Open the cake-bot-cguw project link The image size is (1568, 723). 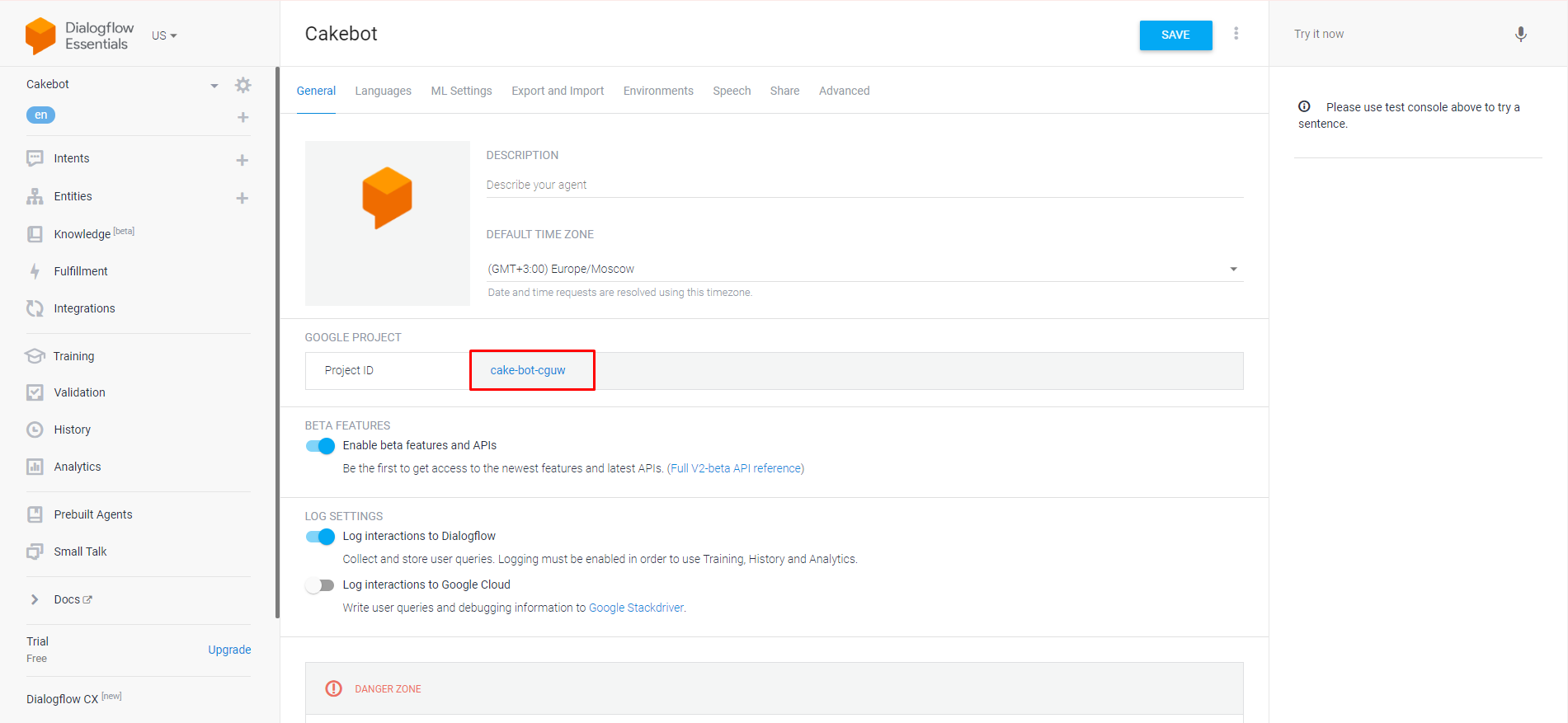pos(528,370)
